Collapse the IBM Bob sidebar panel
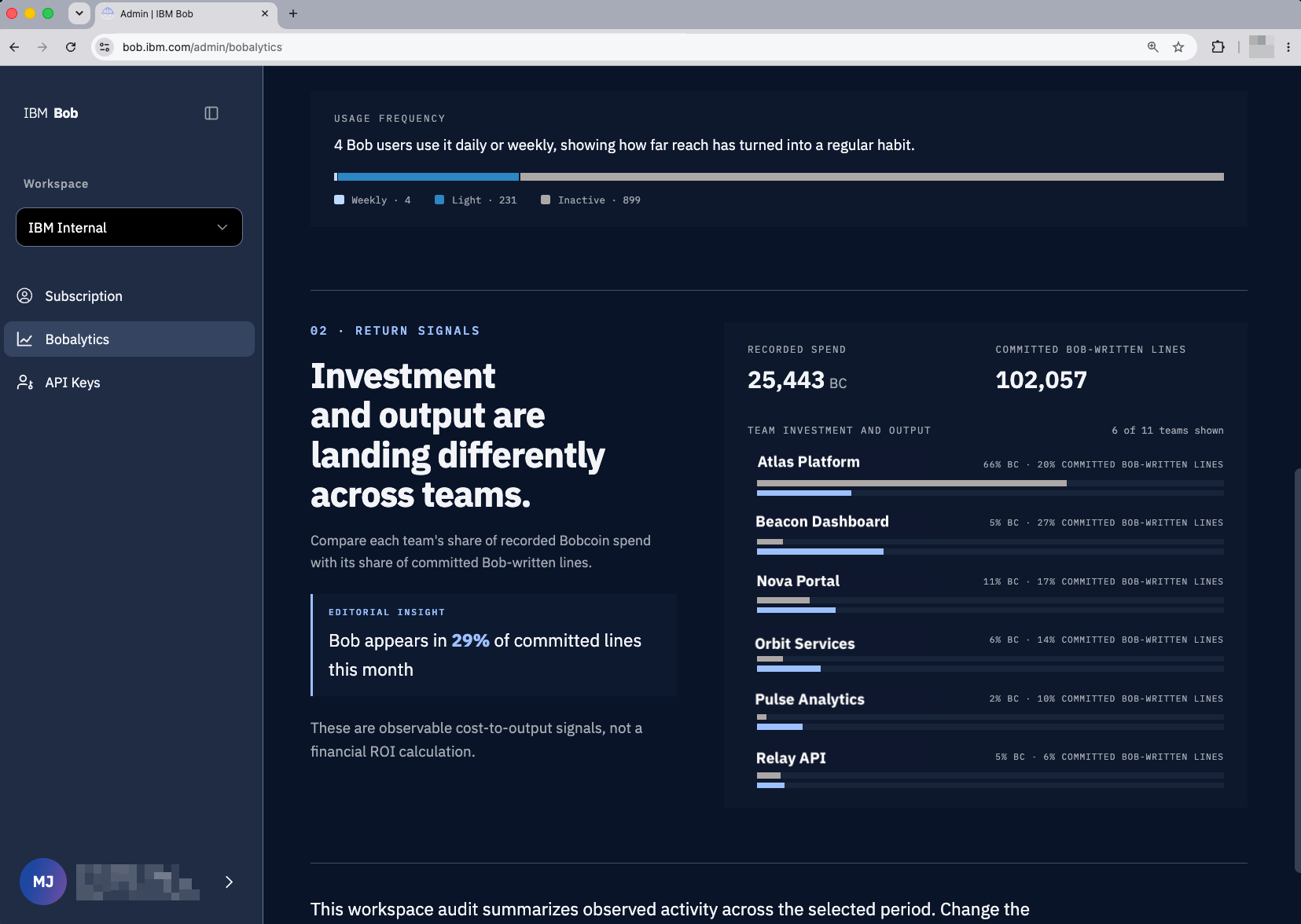The width and height of the screenshot is (1301, 924). (x=211, y=113)
